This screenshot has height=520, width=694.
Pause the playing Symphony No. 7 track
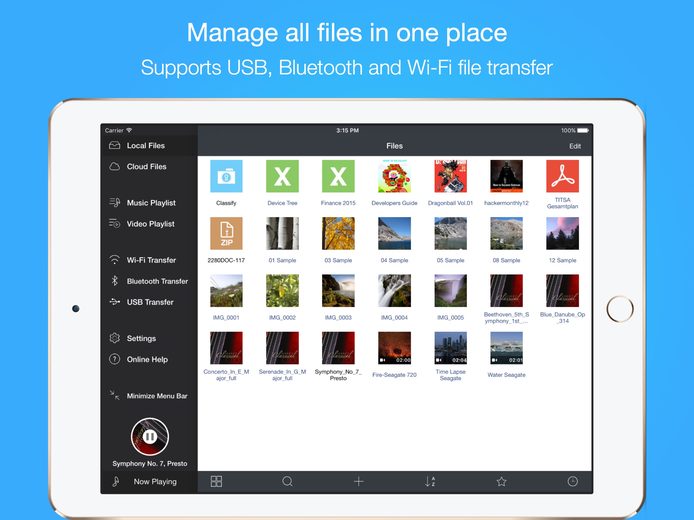[x=150, y=437]
